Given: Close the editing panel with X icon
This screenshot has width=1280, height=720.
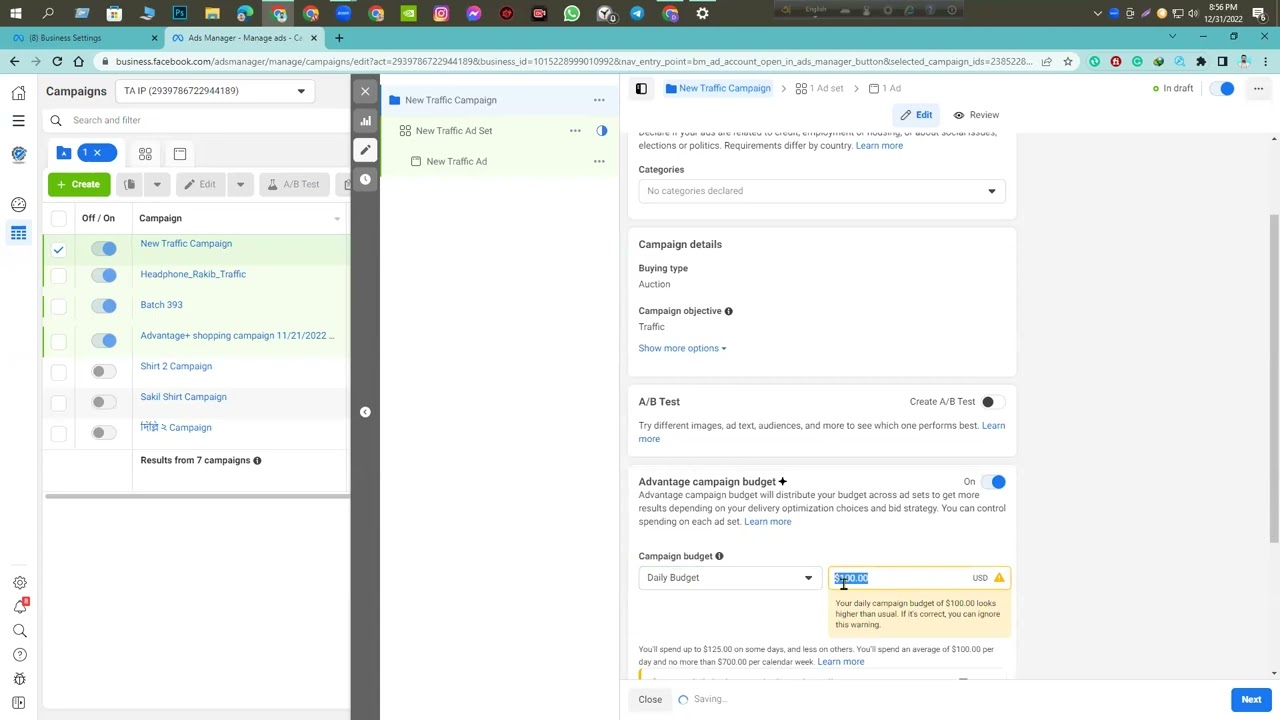Looking at the screenshot, I should coord(365,91).
